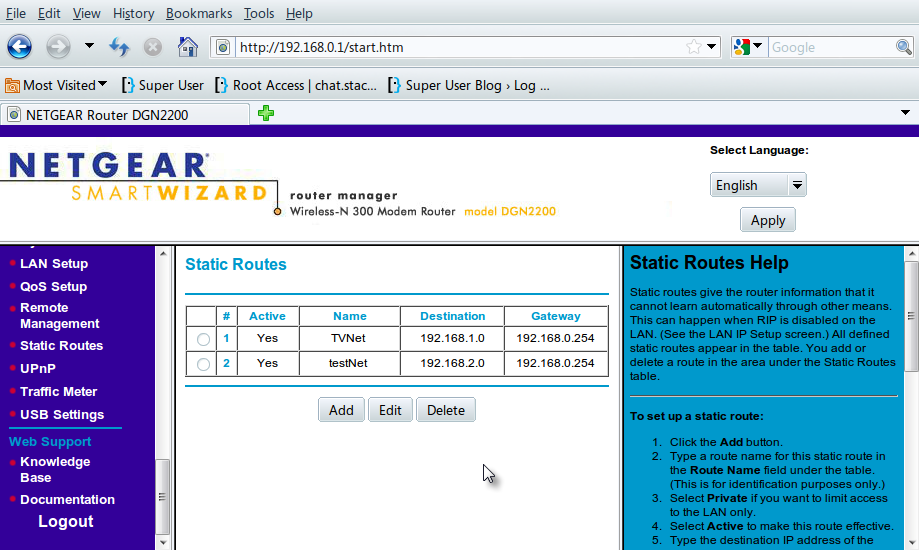This screenshot has width=919, height=550.
Task: Click the Destination column header
Action: pos(452,316)
